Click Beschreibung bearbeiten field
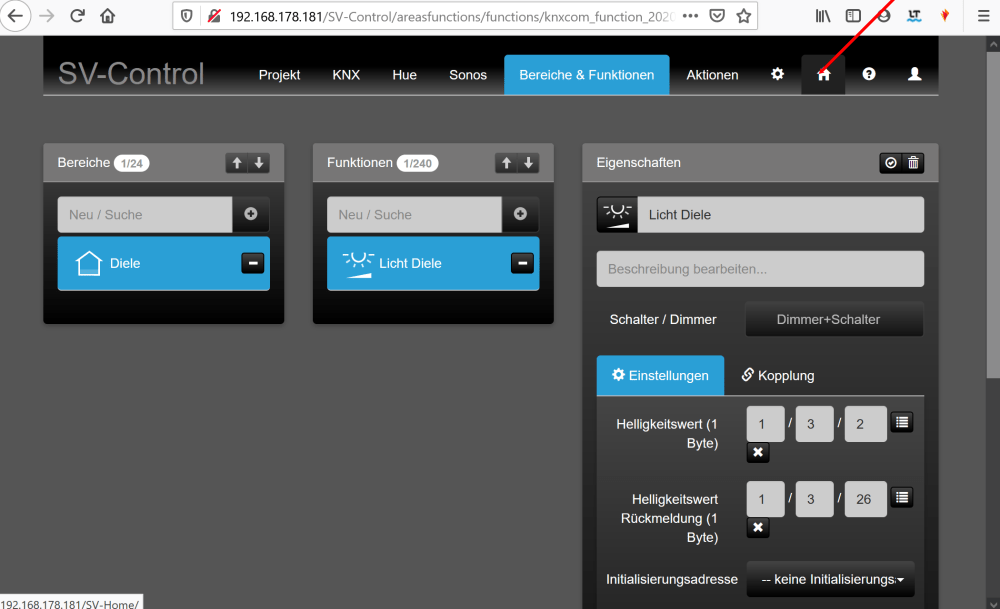This screenshot has width=1000, height=609. coord(760,268)
